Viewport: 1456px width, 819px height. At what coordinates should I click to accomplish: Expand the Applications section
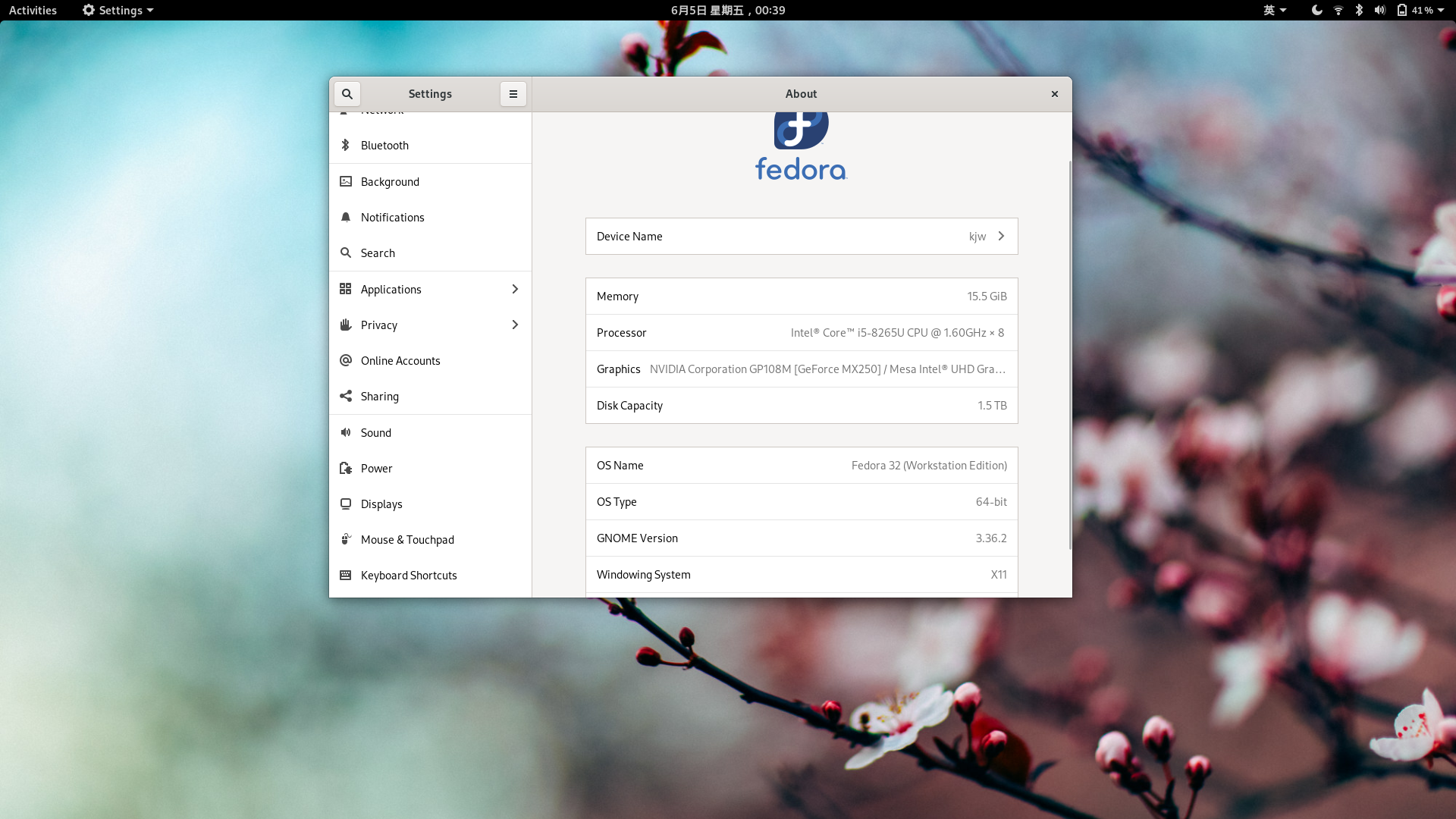point(429,289)
